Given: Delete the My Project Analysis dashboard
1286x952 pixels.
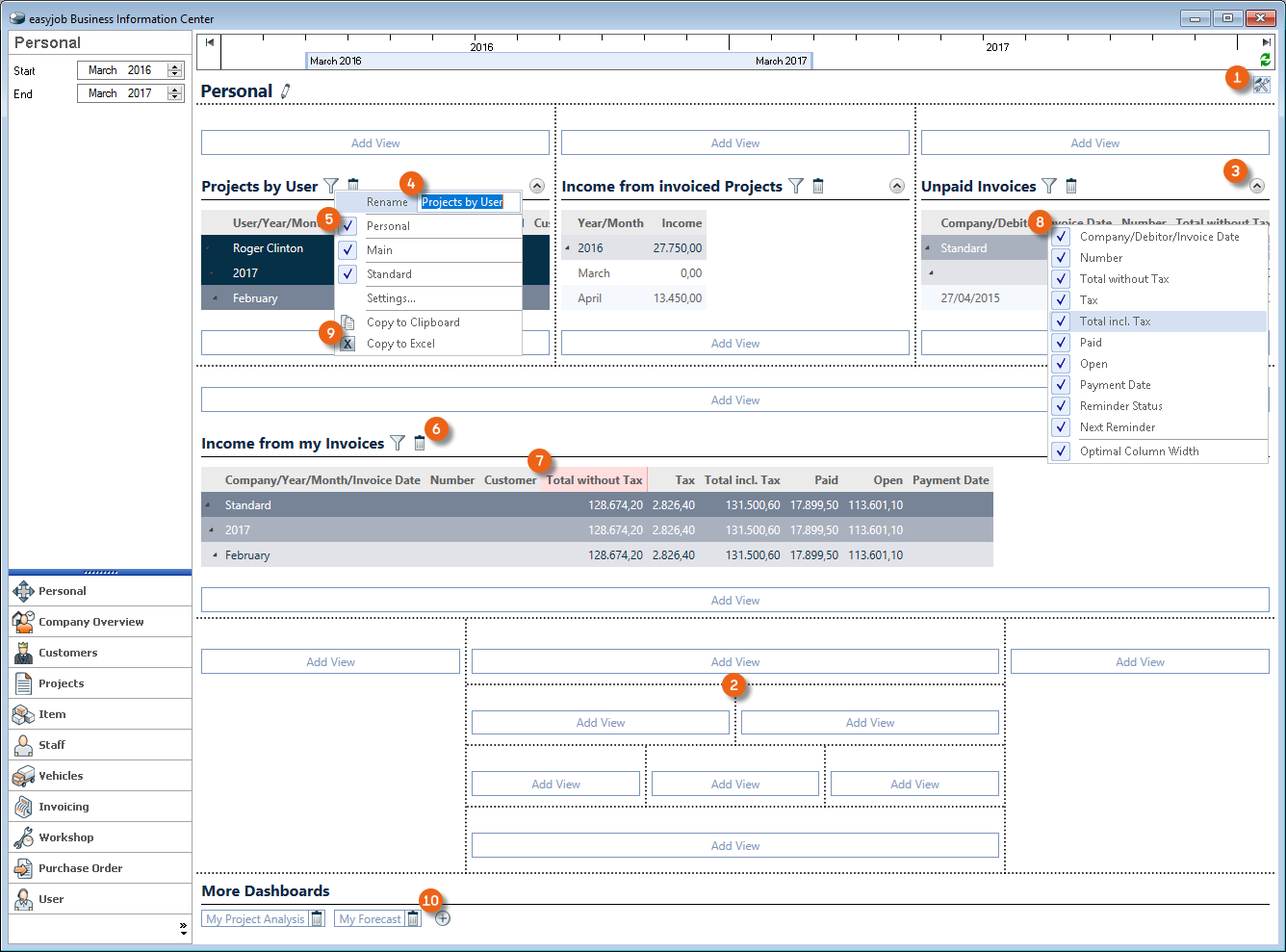Looking at the screenshot, I should click(317, 918).
